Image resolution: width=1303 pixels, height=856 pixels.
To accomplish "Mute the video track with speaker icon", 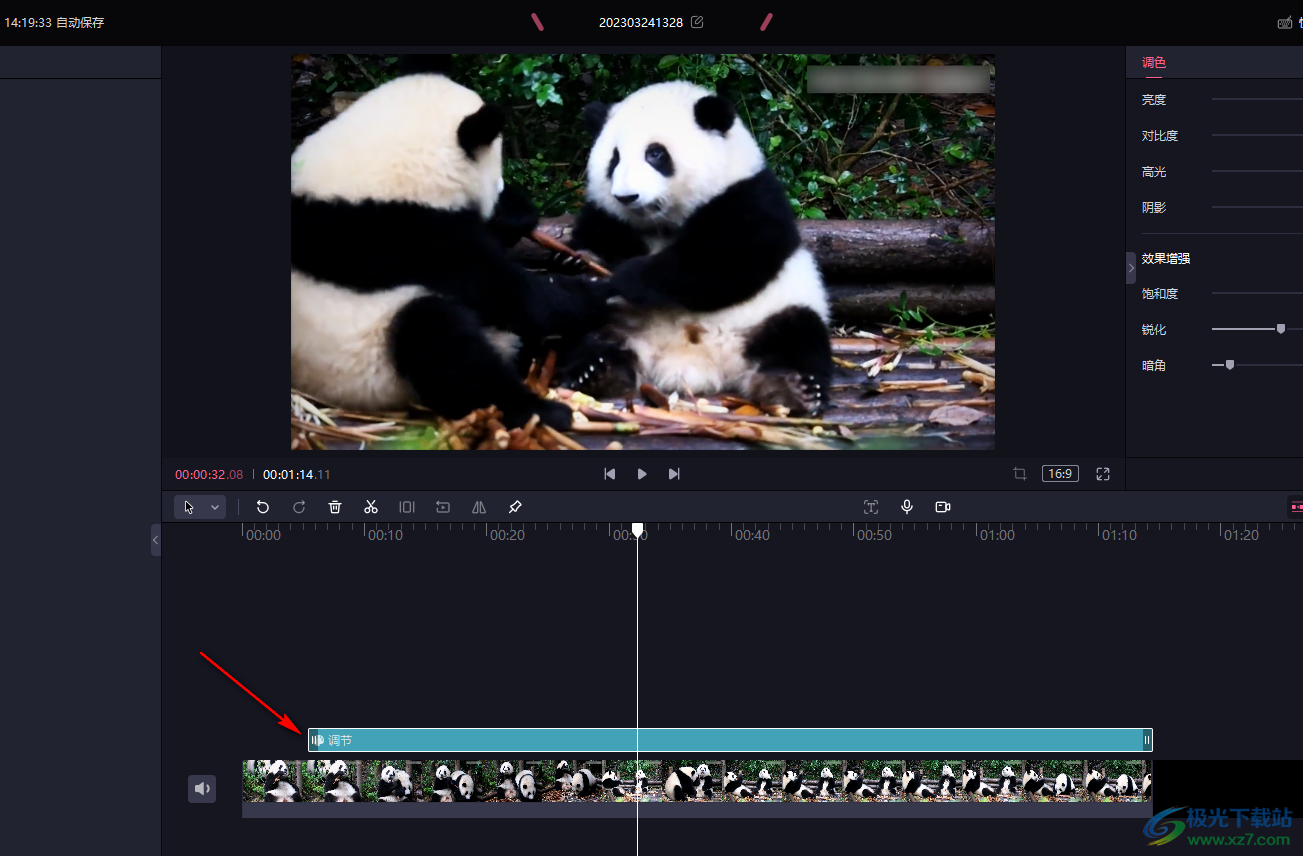I will point(202,789).
